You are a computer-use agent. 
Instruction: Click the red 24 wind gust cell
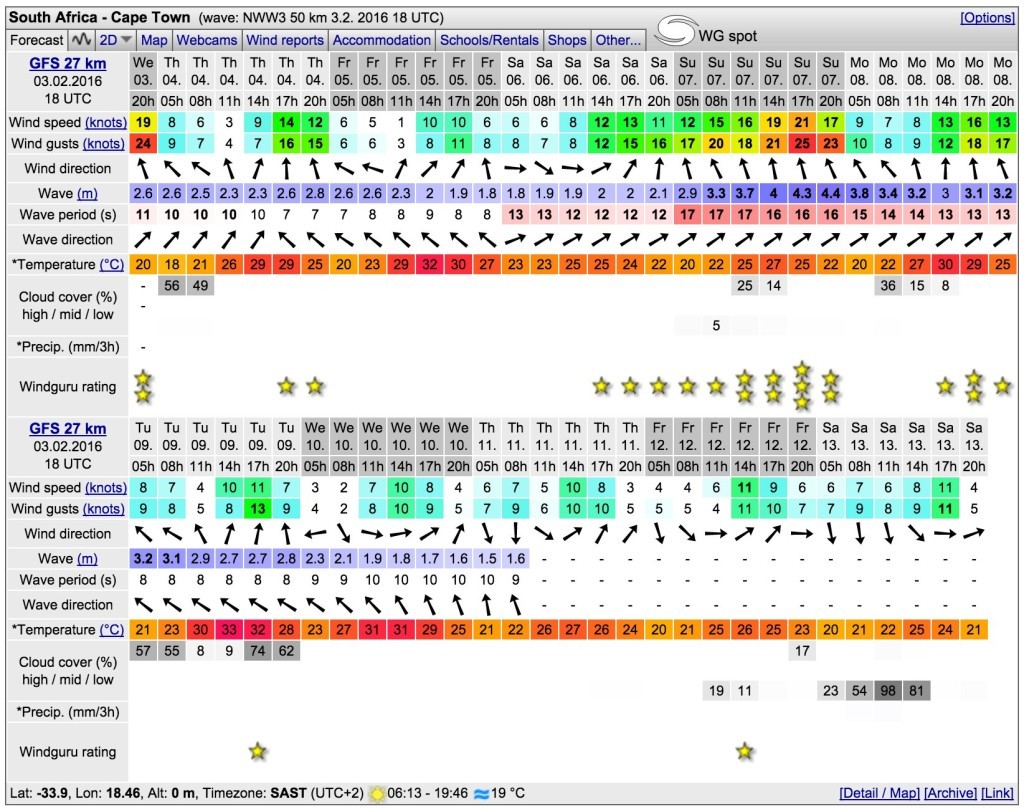point(144,143)
